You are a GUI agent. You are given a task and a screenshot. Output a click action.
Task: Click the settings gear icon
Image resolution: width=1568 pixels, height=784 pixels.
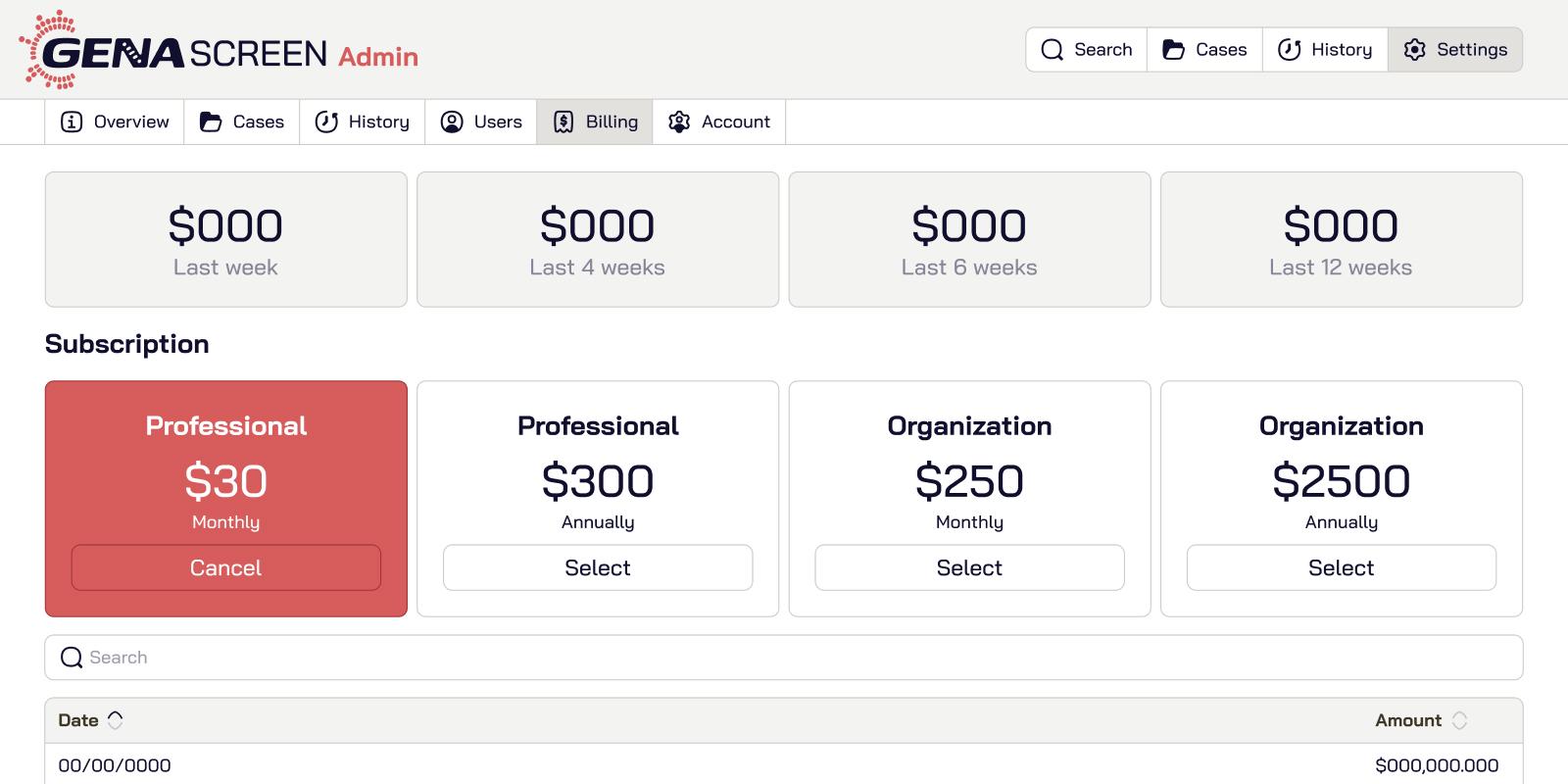click(x=1414, y=50)
